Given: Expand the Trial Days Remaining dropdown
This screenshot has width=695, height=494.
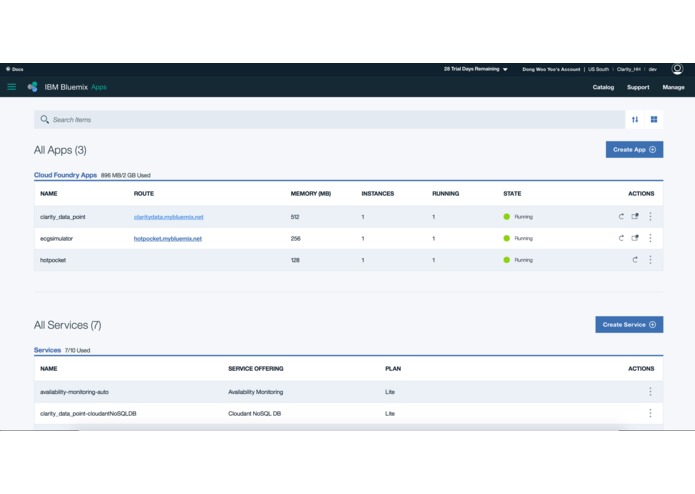Looking at the screenshot, I should click(x=476, y=69).
